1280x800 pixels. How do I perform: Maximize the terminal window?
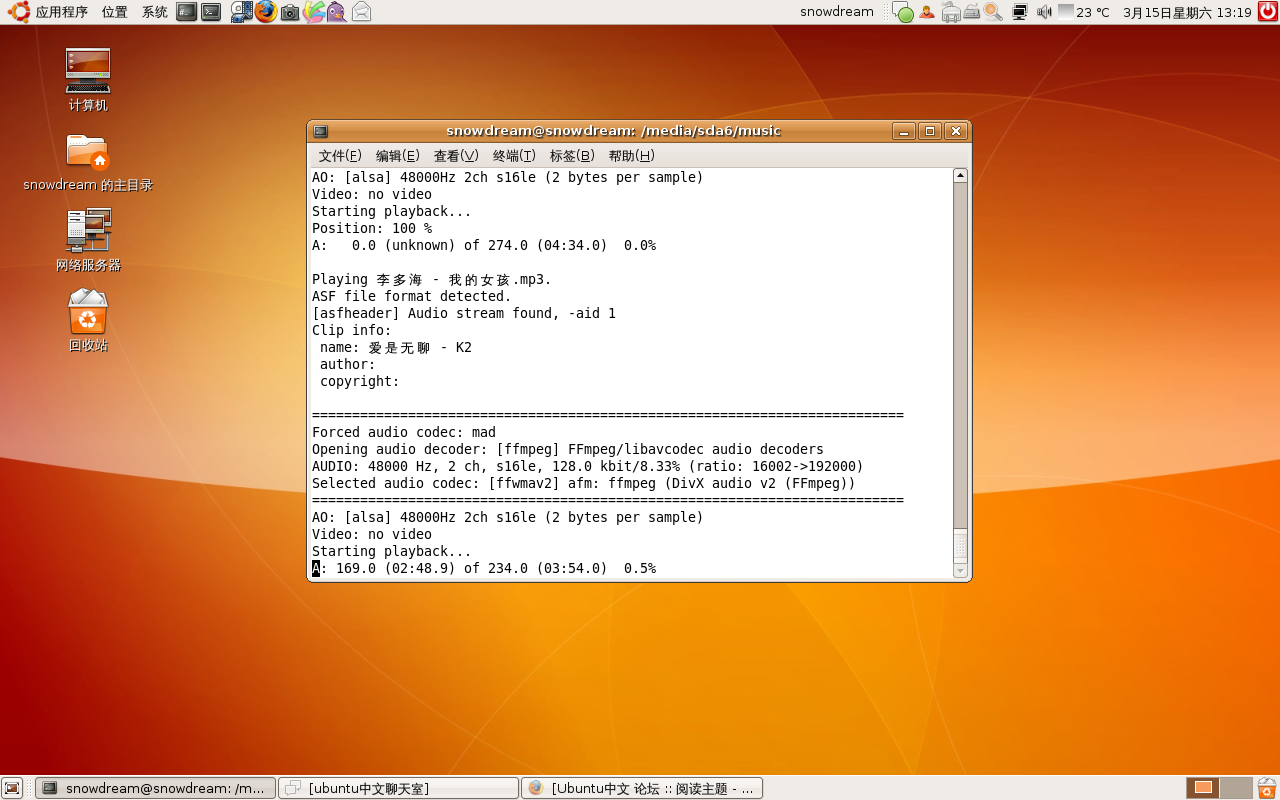930,131
